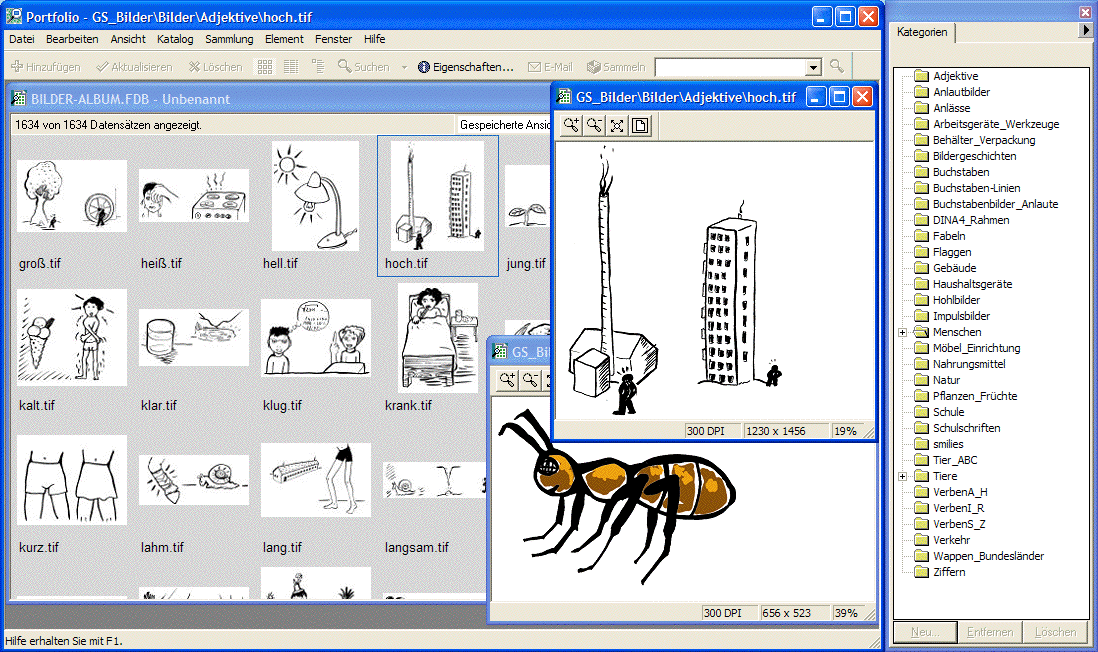Open the Sammlung menu
The image size is (1098, 652).
(229, 39)
